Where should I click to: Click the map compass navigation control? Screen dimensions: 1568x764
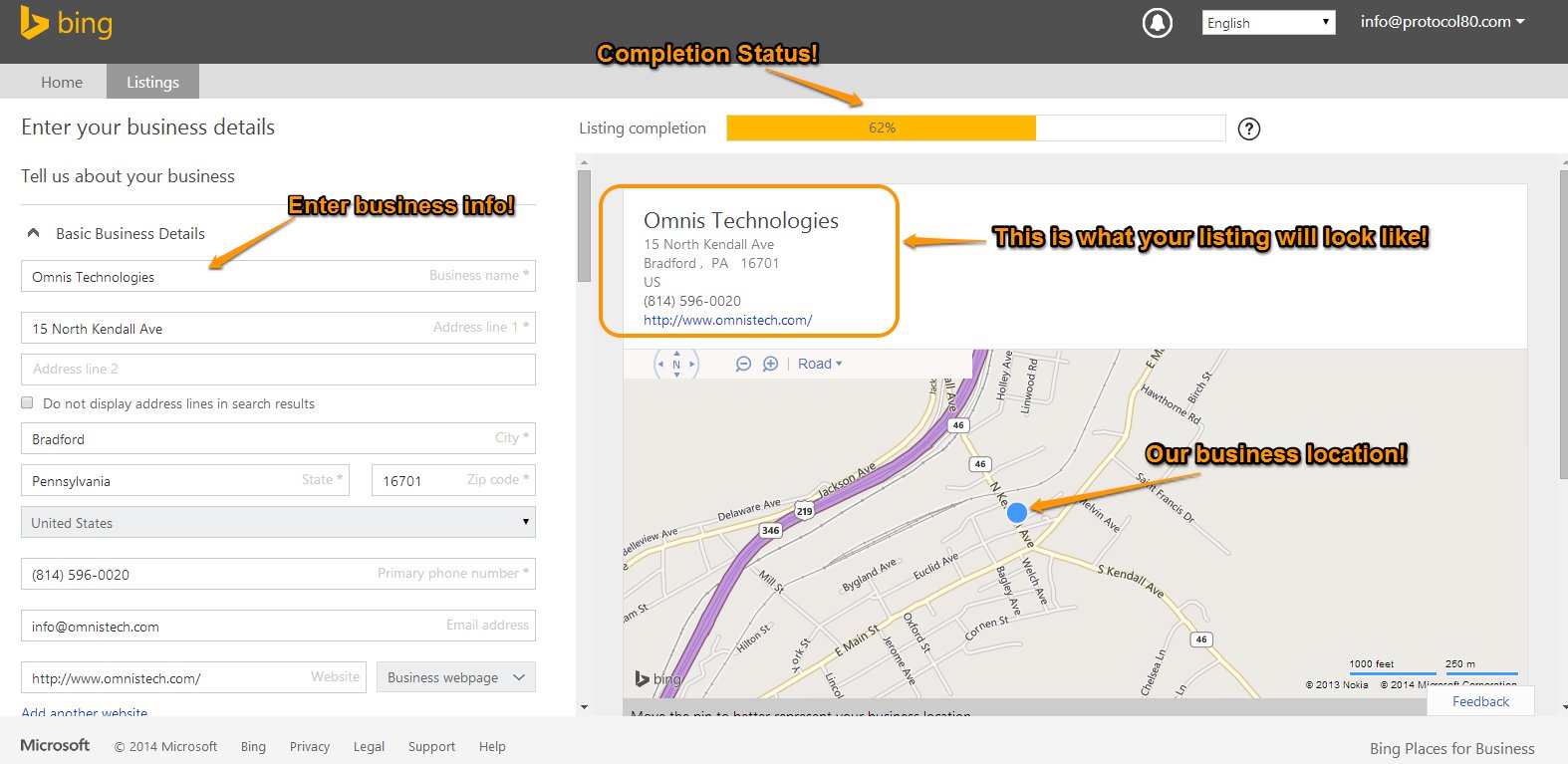tap(676, 365)
